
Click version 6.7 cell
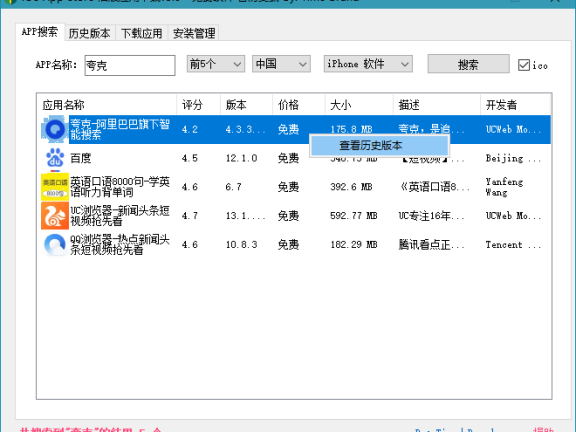point(233,187)
